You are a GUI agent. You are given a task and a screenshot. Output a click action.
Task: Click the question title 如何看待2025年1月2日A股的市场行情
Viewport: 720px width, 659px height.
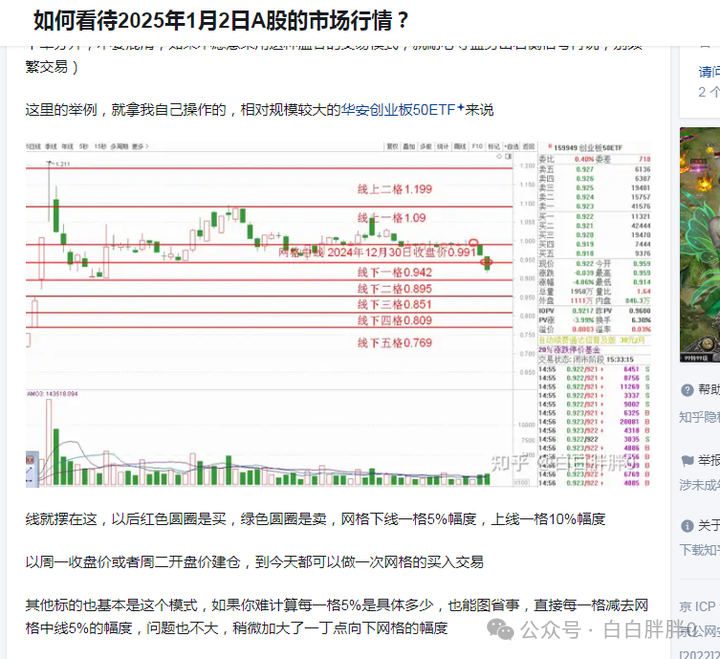pyautogui.click(x=221, y=21)
